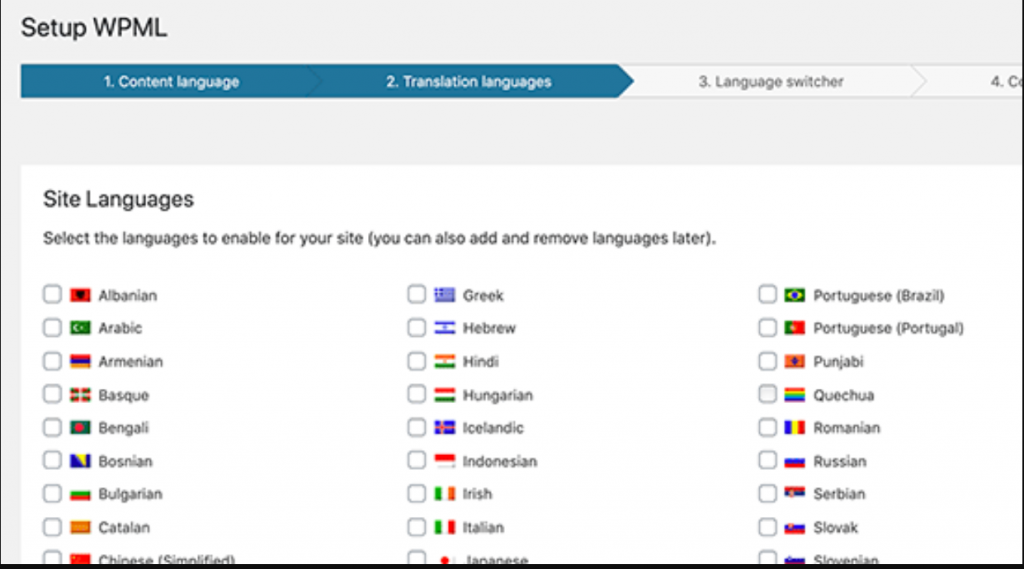Click the Serbian language label

(x=839, y=494)
